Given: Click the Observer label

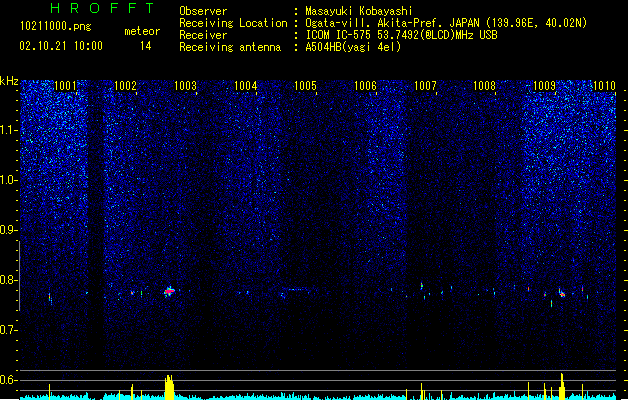Looking at the screenshot, I should tap(203, 11).
